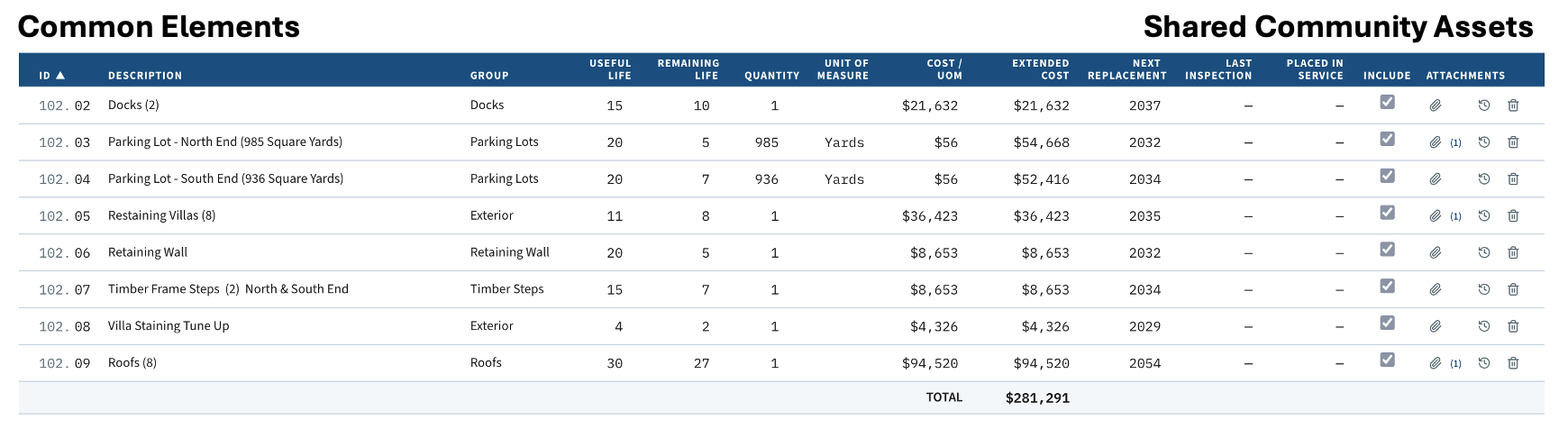Delete Parking Lot - South End row
The image size is (1568, 438).
click(1513, 179)
